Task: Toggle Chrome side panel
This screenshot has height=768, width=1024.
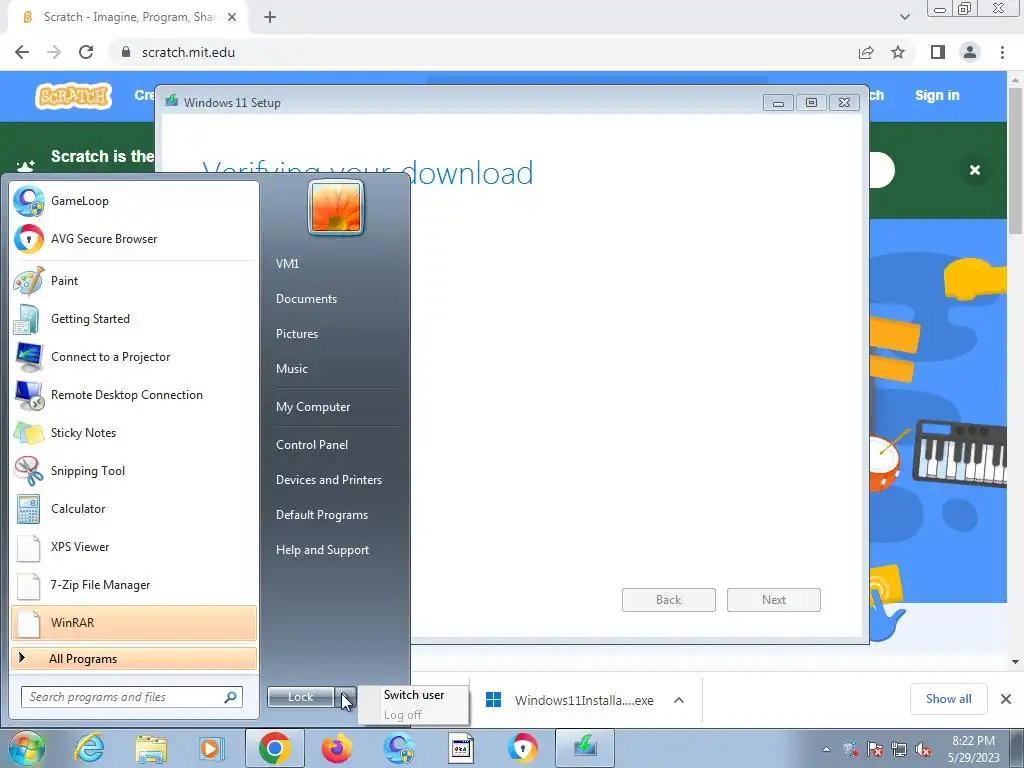Action: pyautogui.click(x=938, y=52)
